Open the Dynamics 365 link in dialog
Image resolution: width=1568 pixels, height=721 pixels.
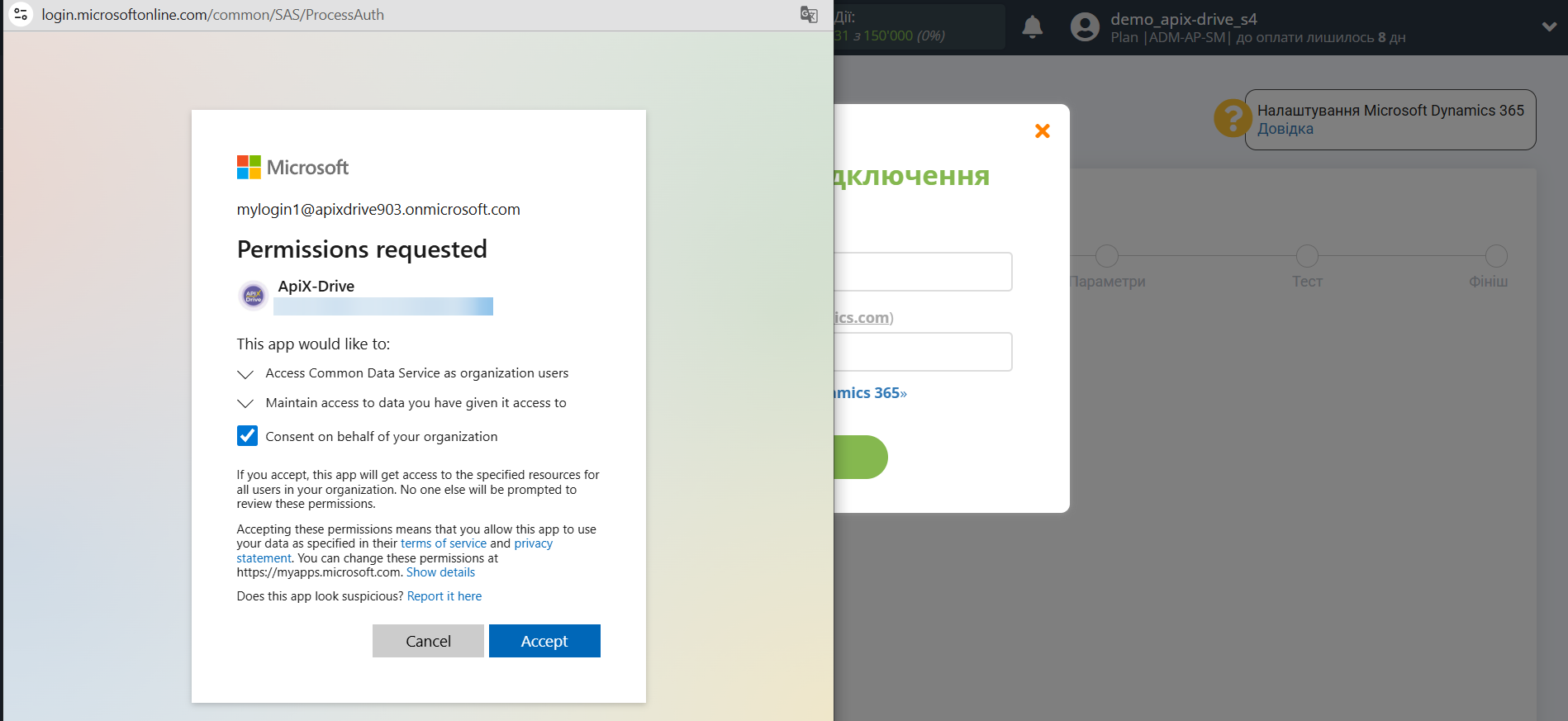pos(870,393)
